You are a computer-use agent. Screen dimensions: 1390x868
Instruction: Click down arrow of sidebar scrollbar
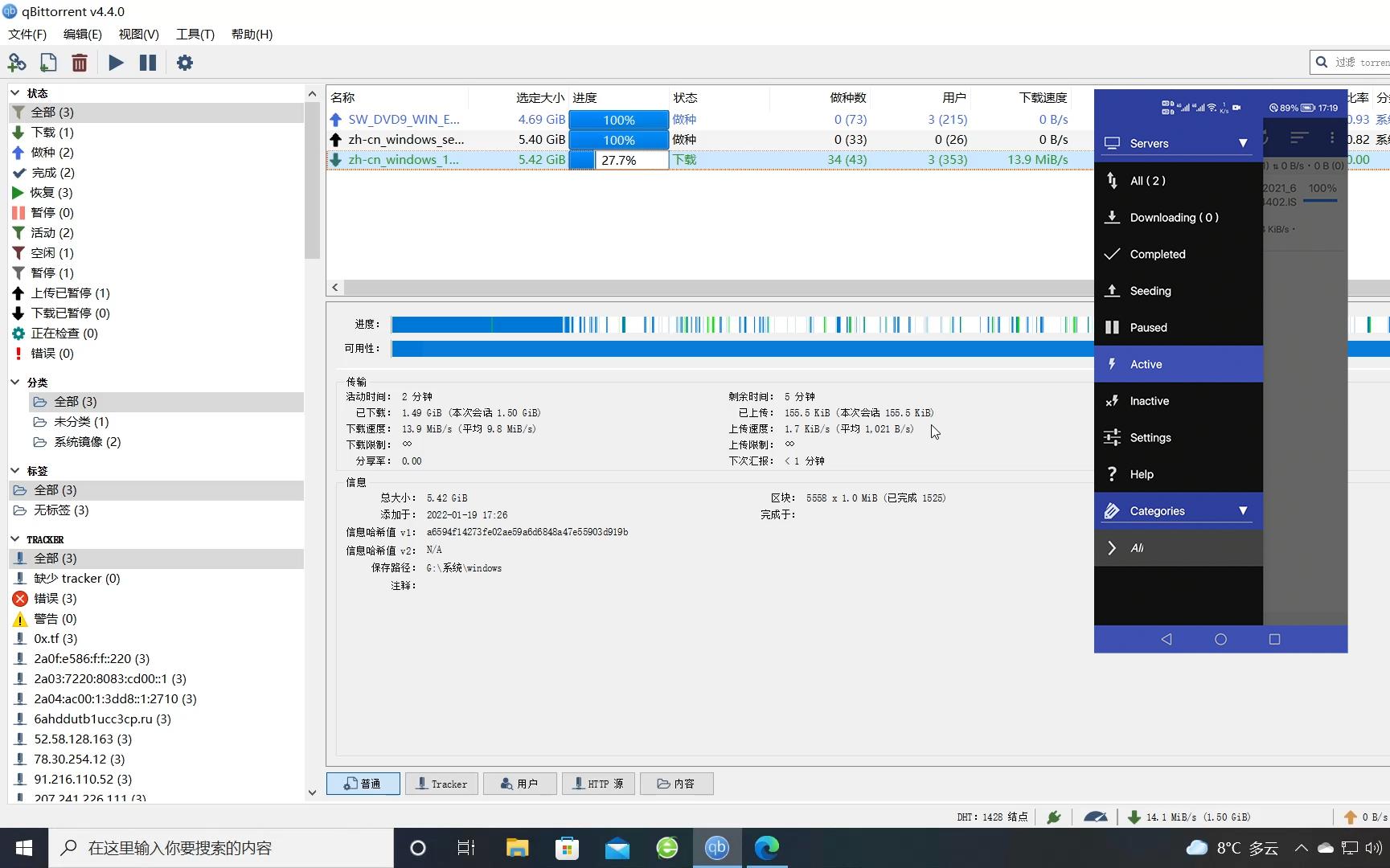click(x=312, y=792)
